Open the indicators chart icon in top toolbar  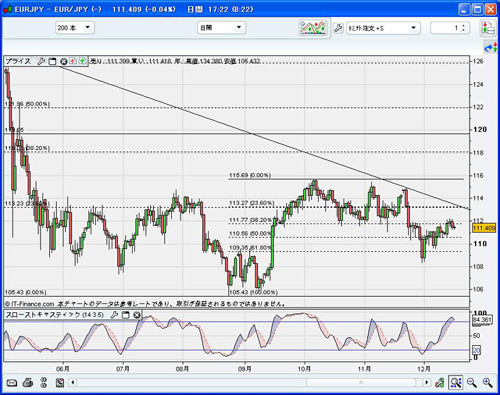point(313,27)
